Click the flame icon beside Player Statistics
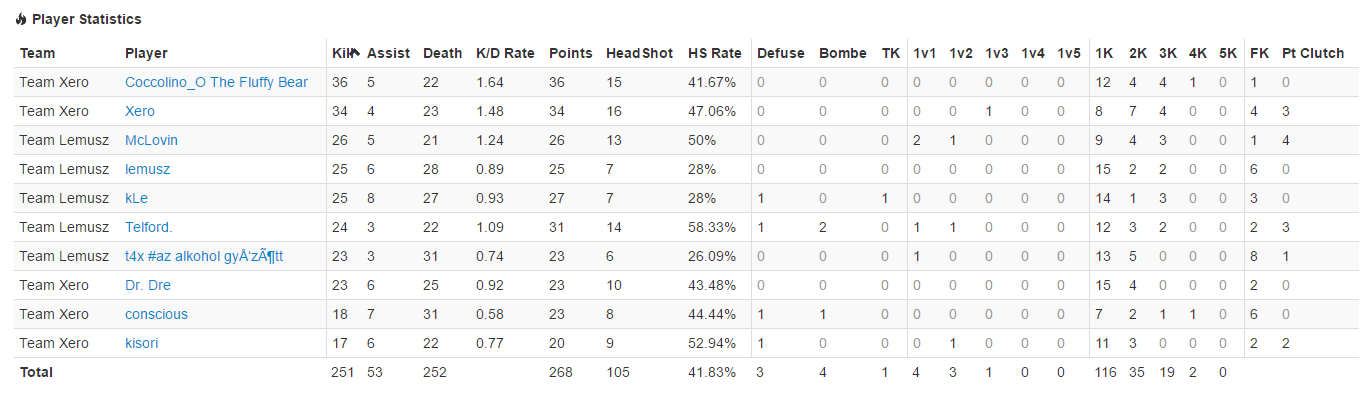Image resolution: width=1371 pixels, height=395 pixels. pos(21,19)
